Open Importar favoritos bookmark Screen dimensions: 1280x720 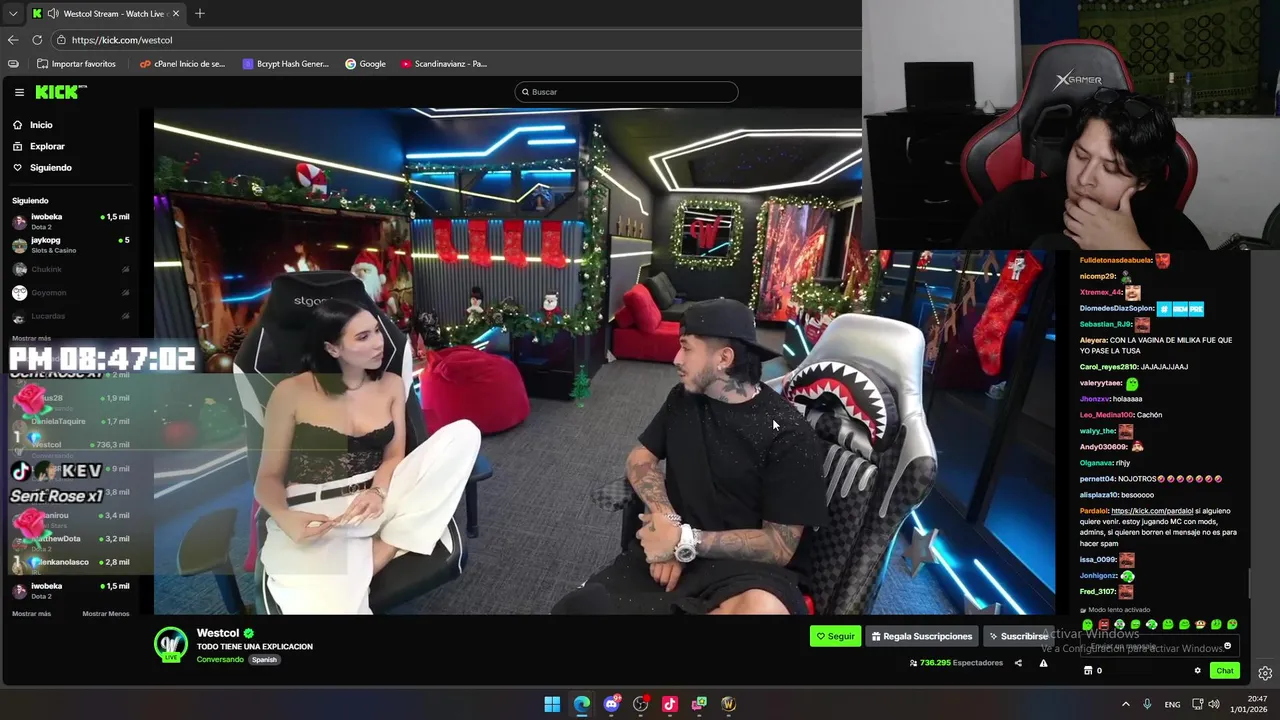click(76, 64)
